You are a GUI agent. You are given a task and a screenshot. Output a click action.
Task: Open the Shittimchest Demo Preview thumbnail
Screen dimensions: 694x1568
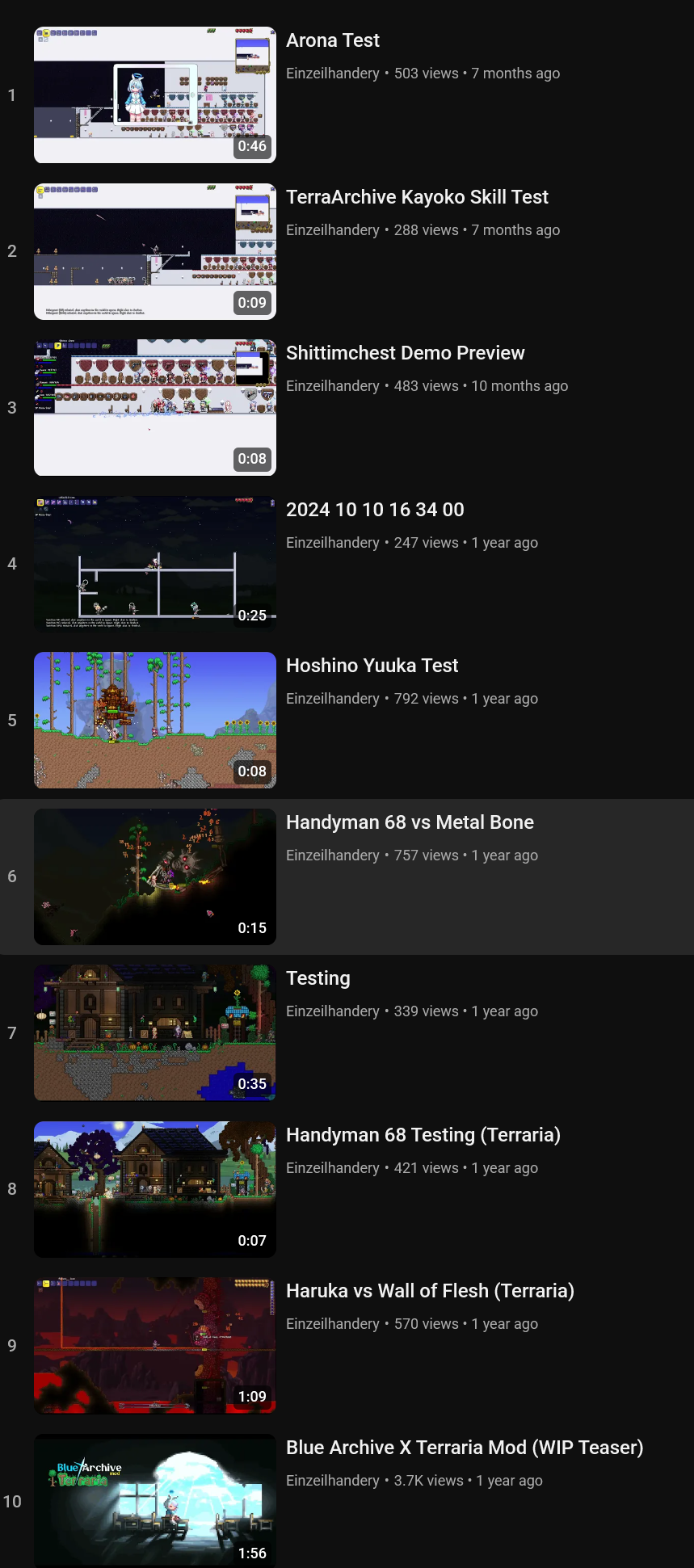tap(155, 407)
